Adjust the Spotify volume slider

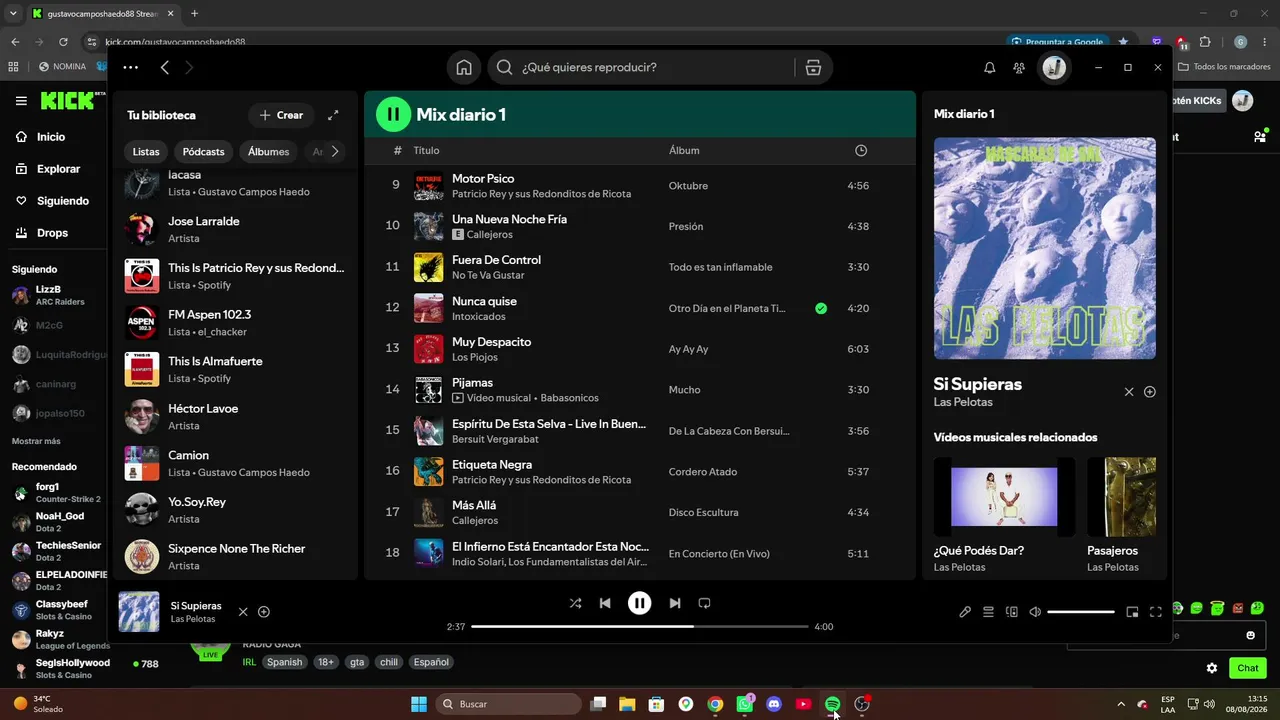(1081, 612)
